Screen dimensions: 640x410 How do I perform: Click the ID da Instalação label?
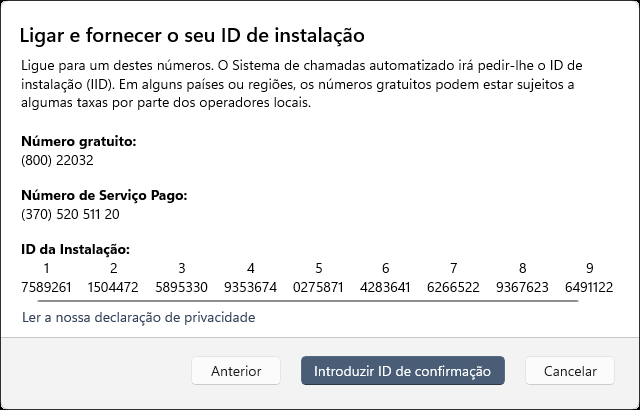75,249
